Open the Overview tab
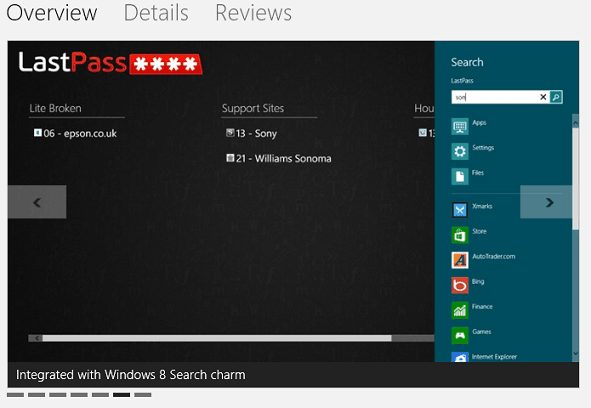The width and height of the screenshot is (591, 408). (x=52, y=13)
